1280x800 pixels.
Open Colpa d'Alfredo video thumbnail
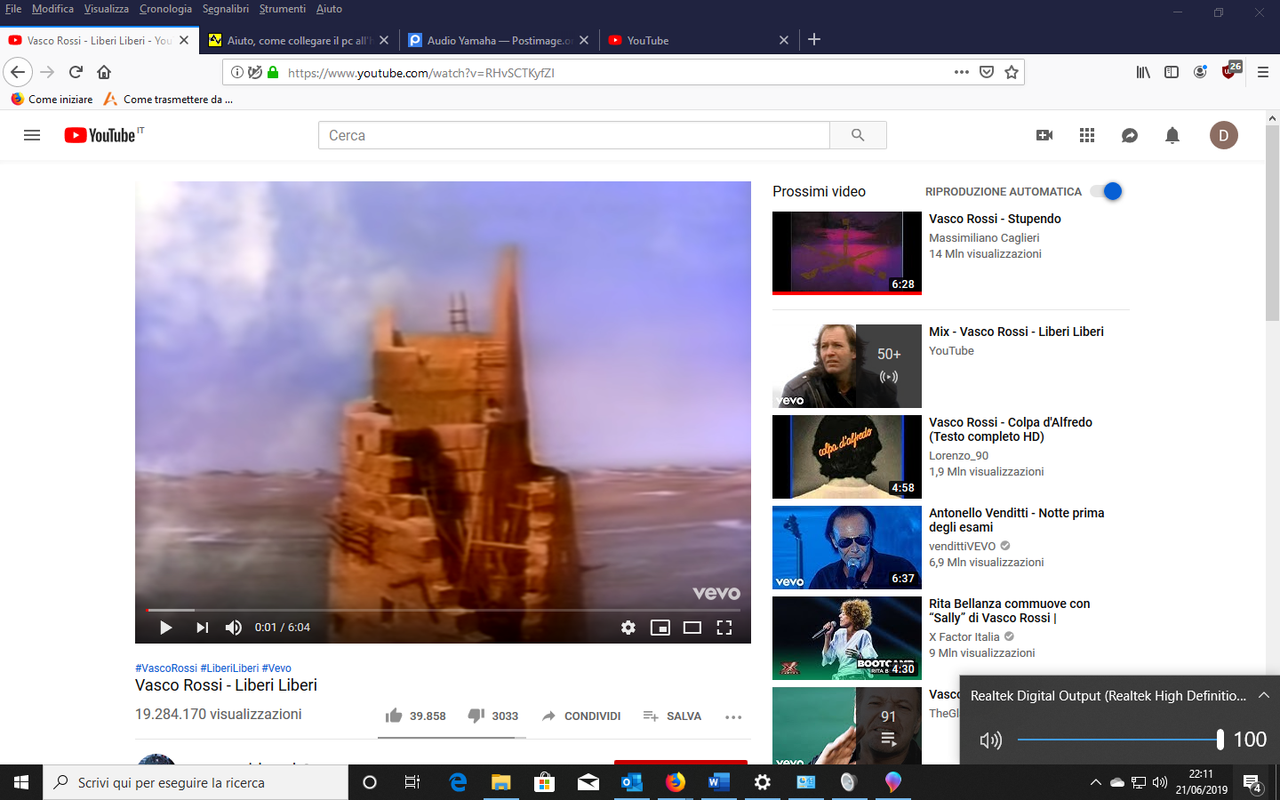[847, 456]
